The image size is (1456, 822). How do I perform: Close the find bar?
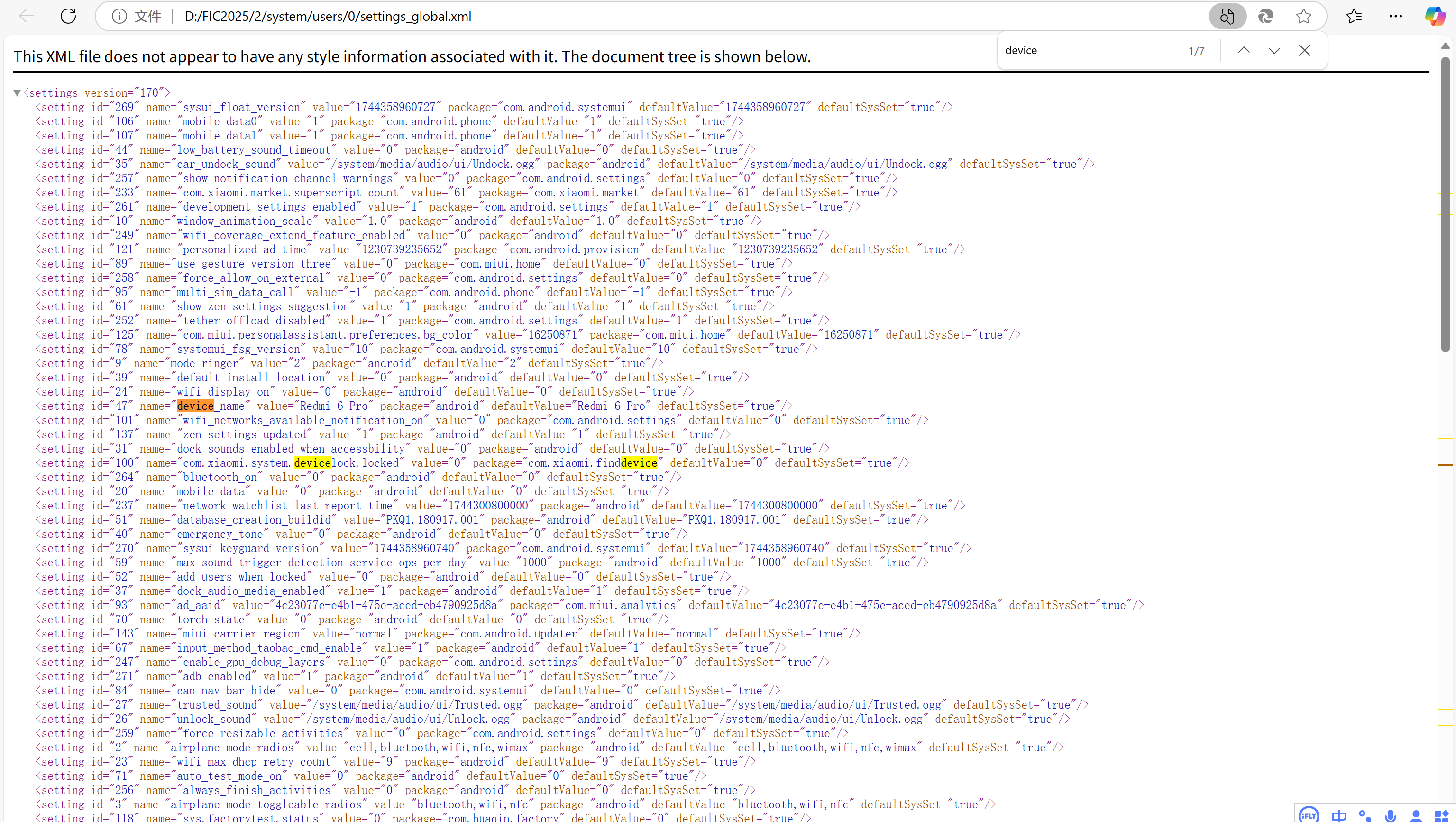1305,50
